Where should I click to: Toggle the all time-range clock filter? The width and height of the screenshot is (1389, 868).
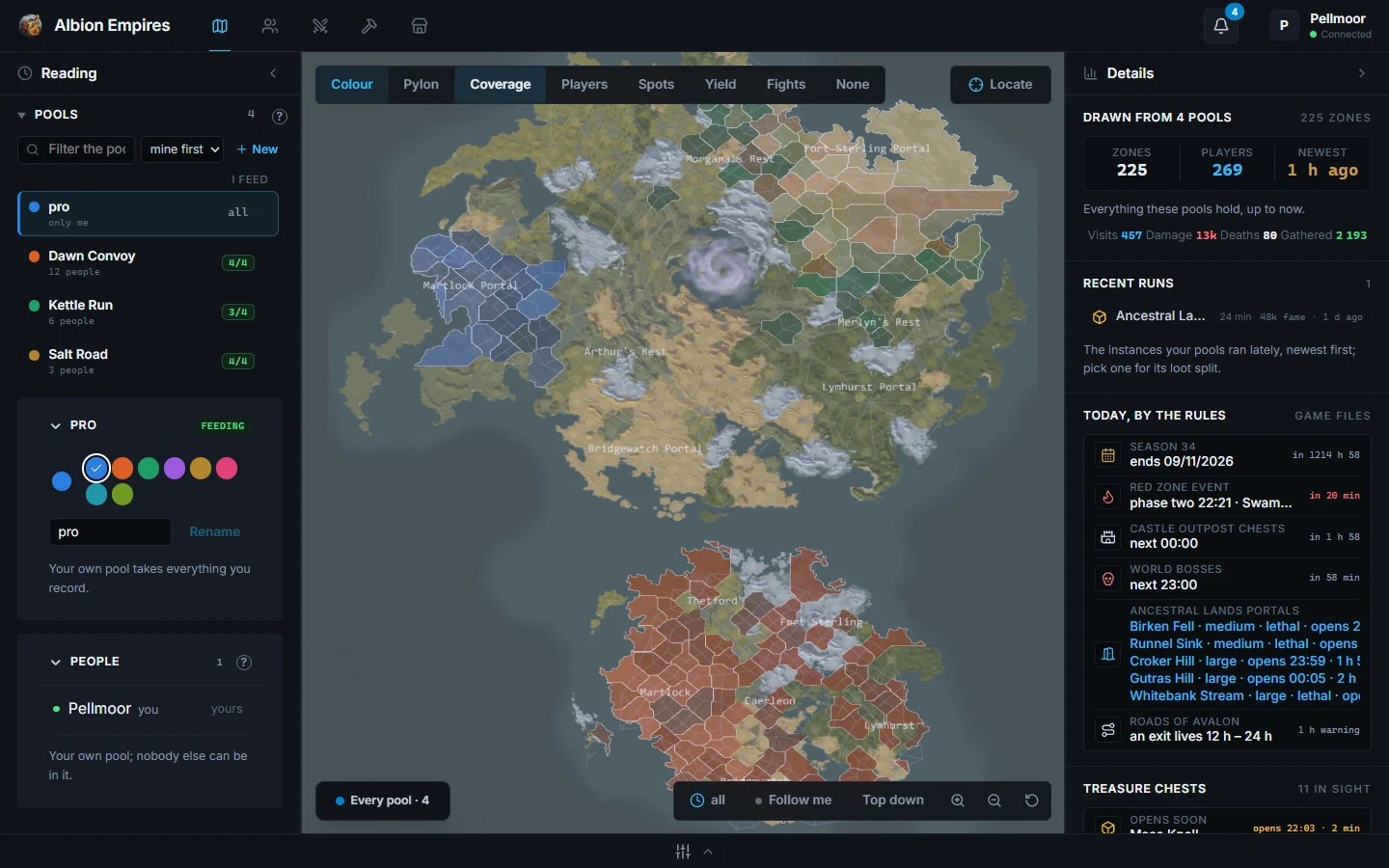708,800
